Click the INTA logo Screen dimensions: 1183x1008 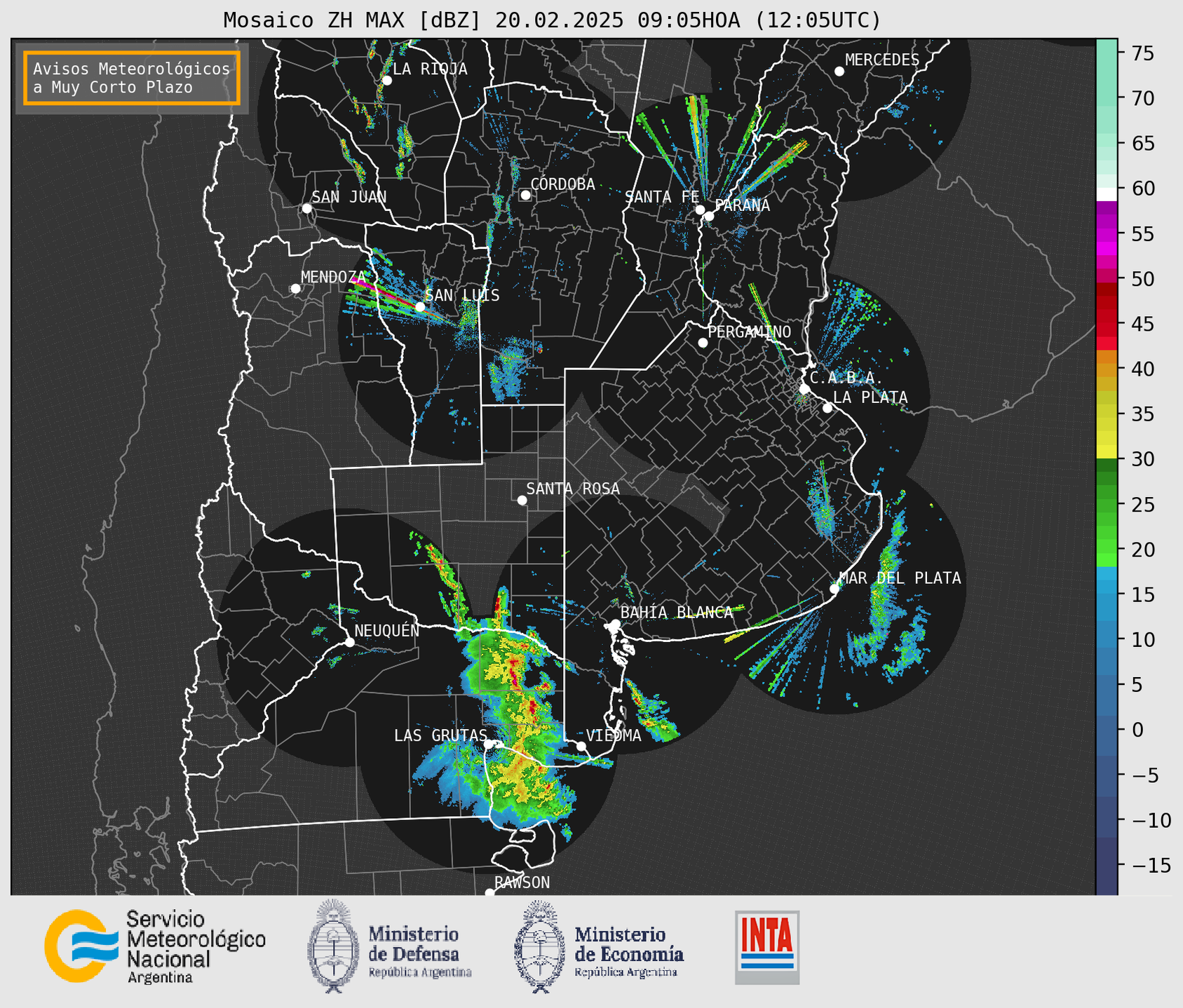pos(767,947)
